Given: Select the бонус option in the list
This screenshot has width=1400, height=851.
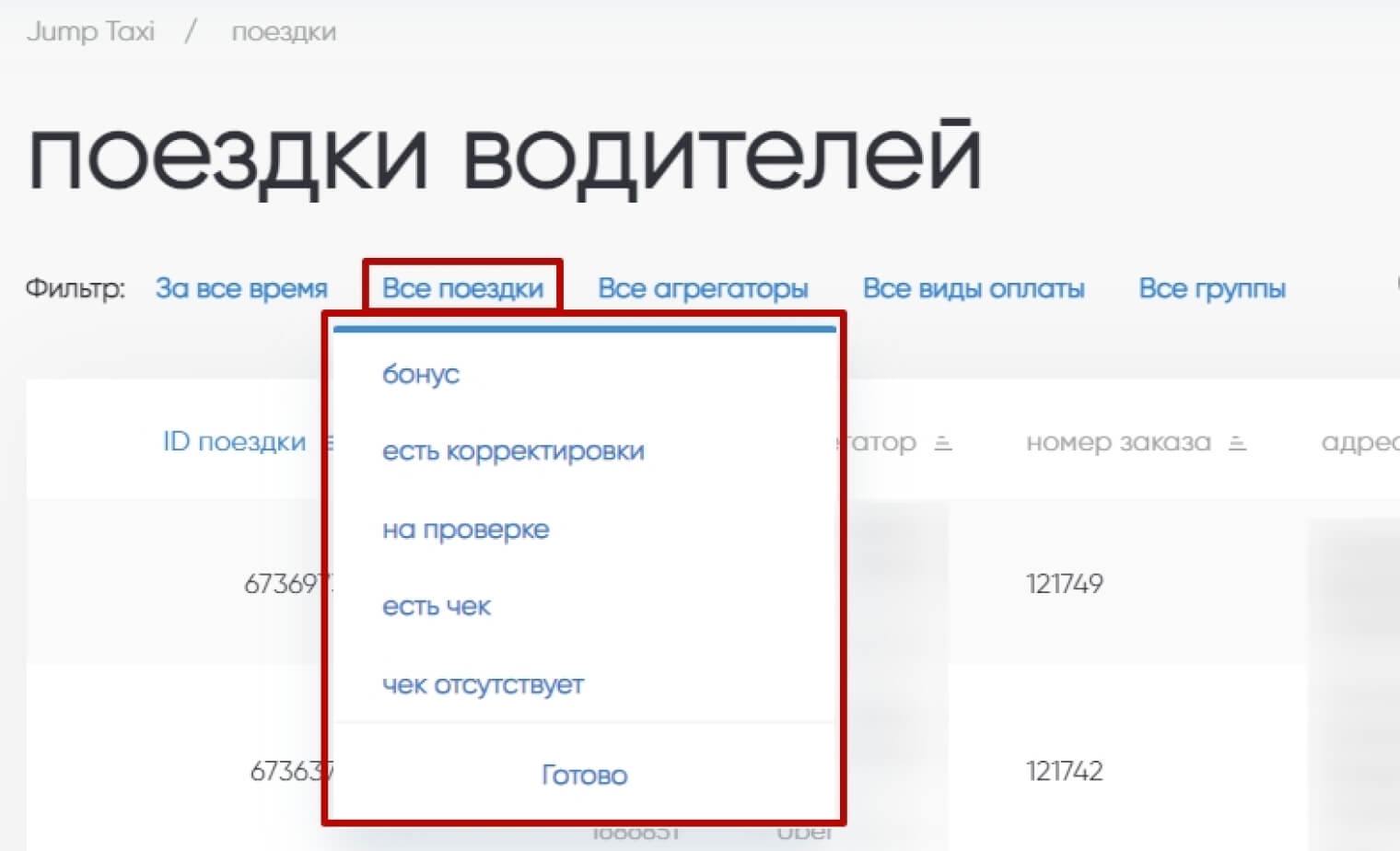Looking at the screenshot, I should (421, 374).
